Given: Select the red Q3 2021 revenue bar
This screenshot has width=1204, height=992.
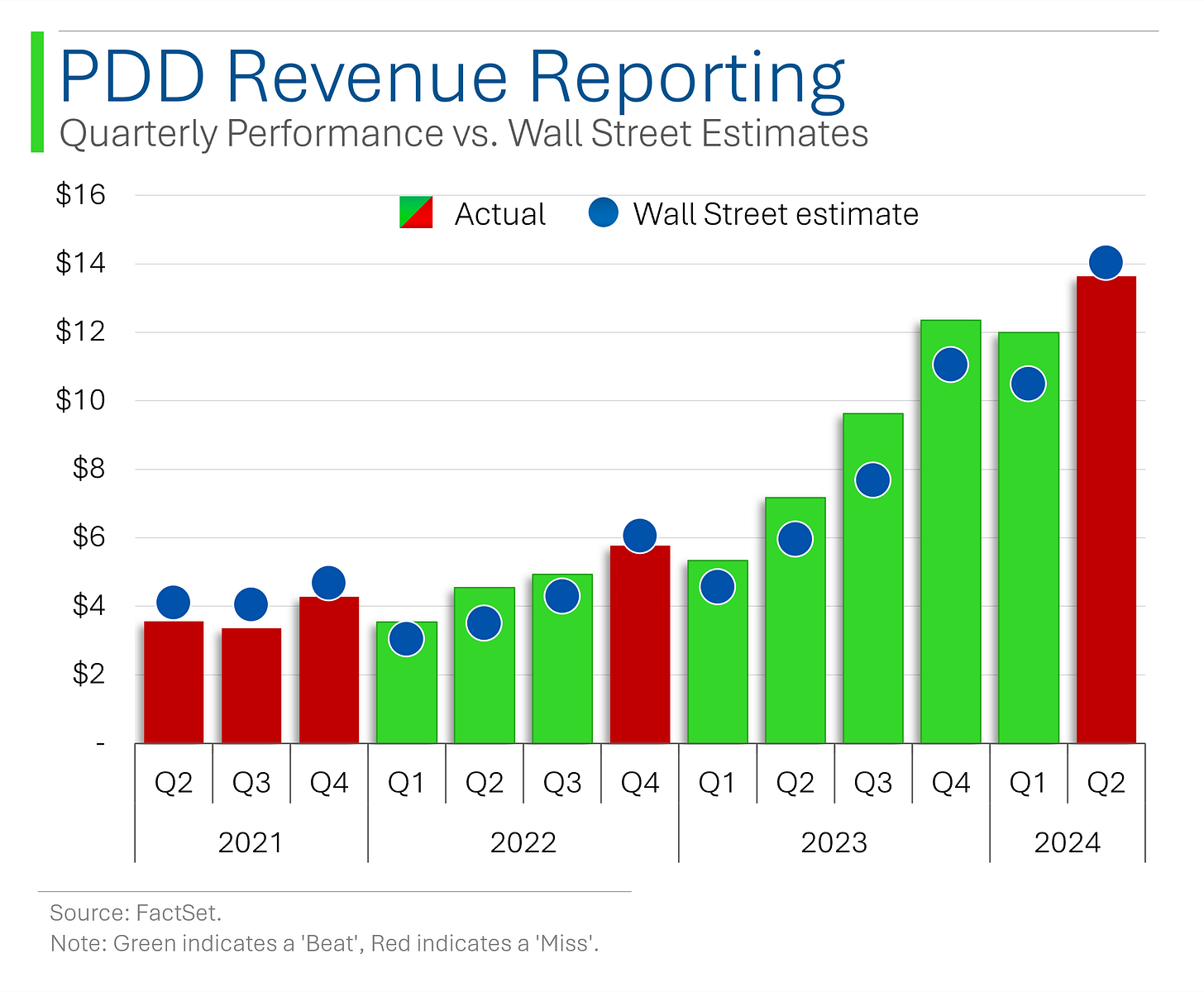Looking at the screenshot, I should tap(251, 685).
